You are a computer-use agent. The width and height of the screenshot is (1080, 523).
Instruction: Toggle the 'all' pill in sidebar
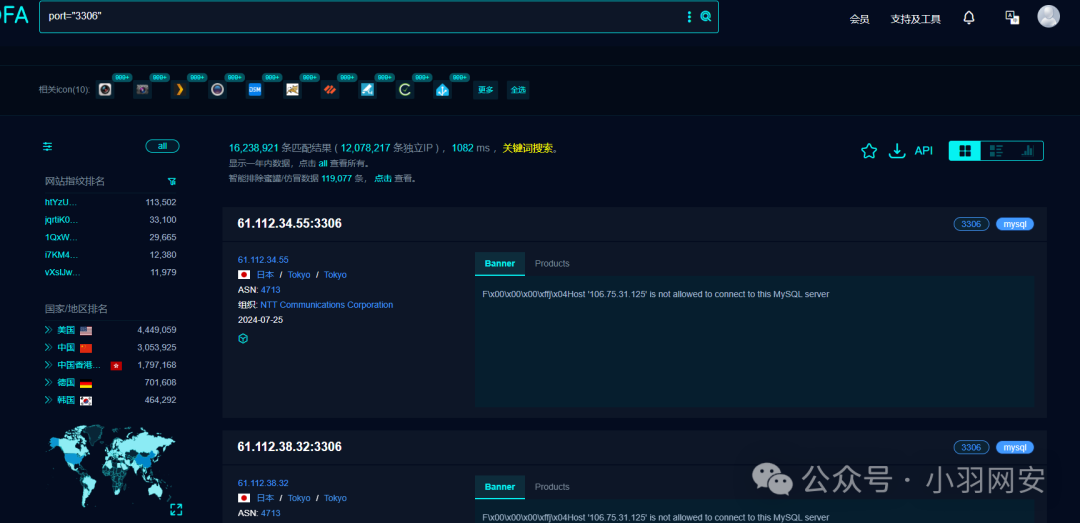coord(163,146)
